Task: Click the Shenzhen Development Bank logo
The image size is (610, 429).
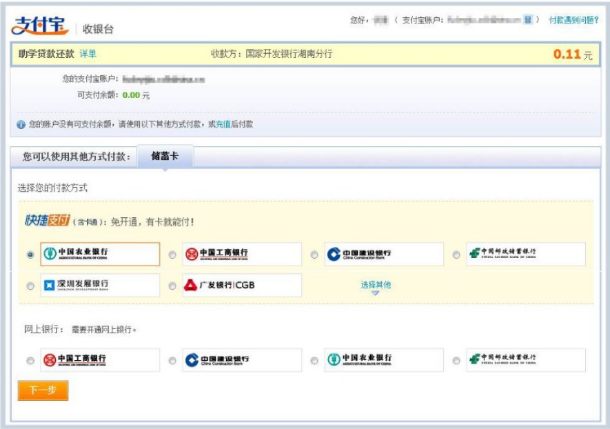Action: pos(99,285)
